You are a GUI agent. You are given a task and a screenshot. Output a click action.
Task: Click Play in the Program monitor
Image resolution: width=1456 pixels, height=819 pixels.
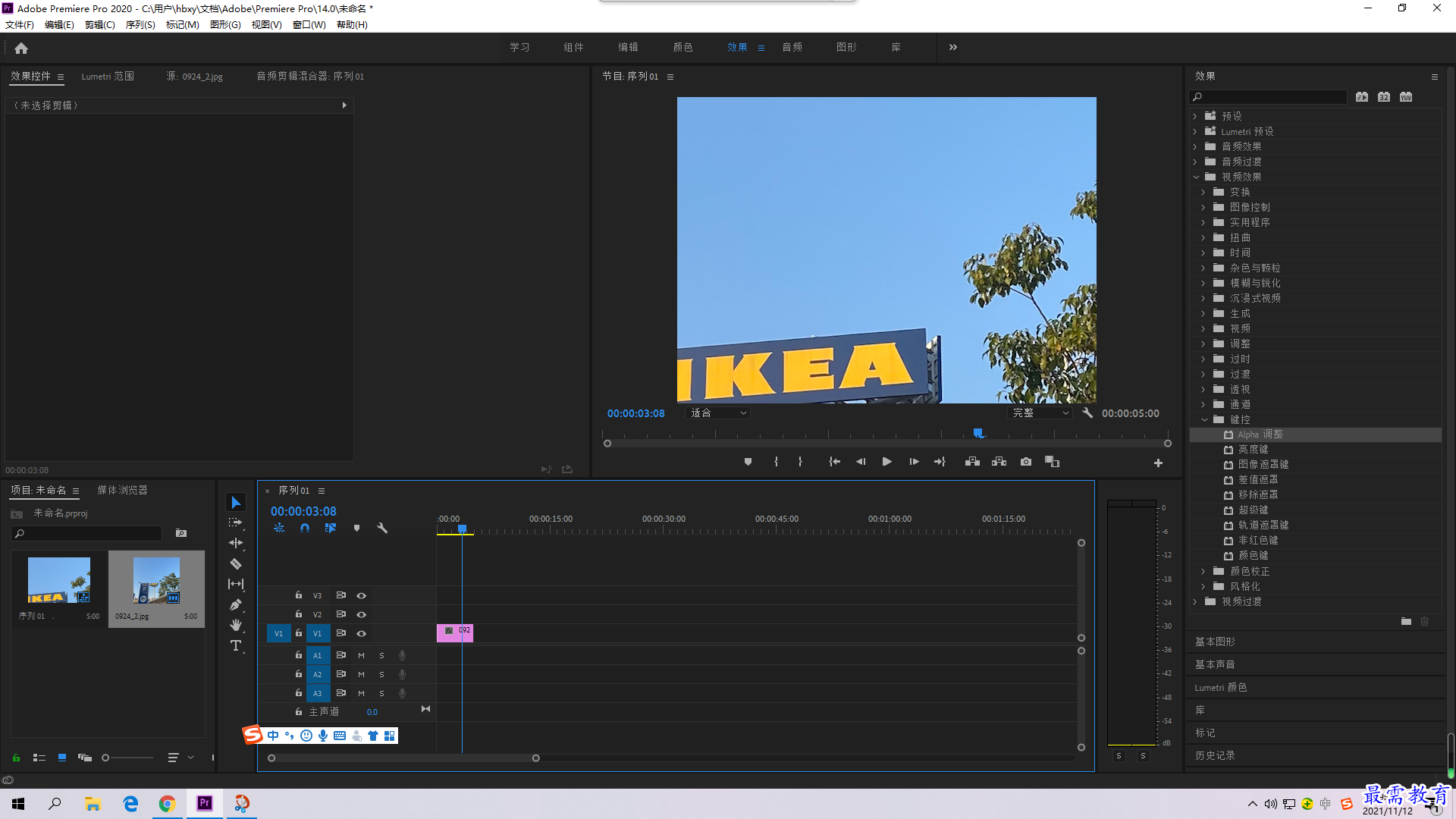(886, 462)
